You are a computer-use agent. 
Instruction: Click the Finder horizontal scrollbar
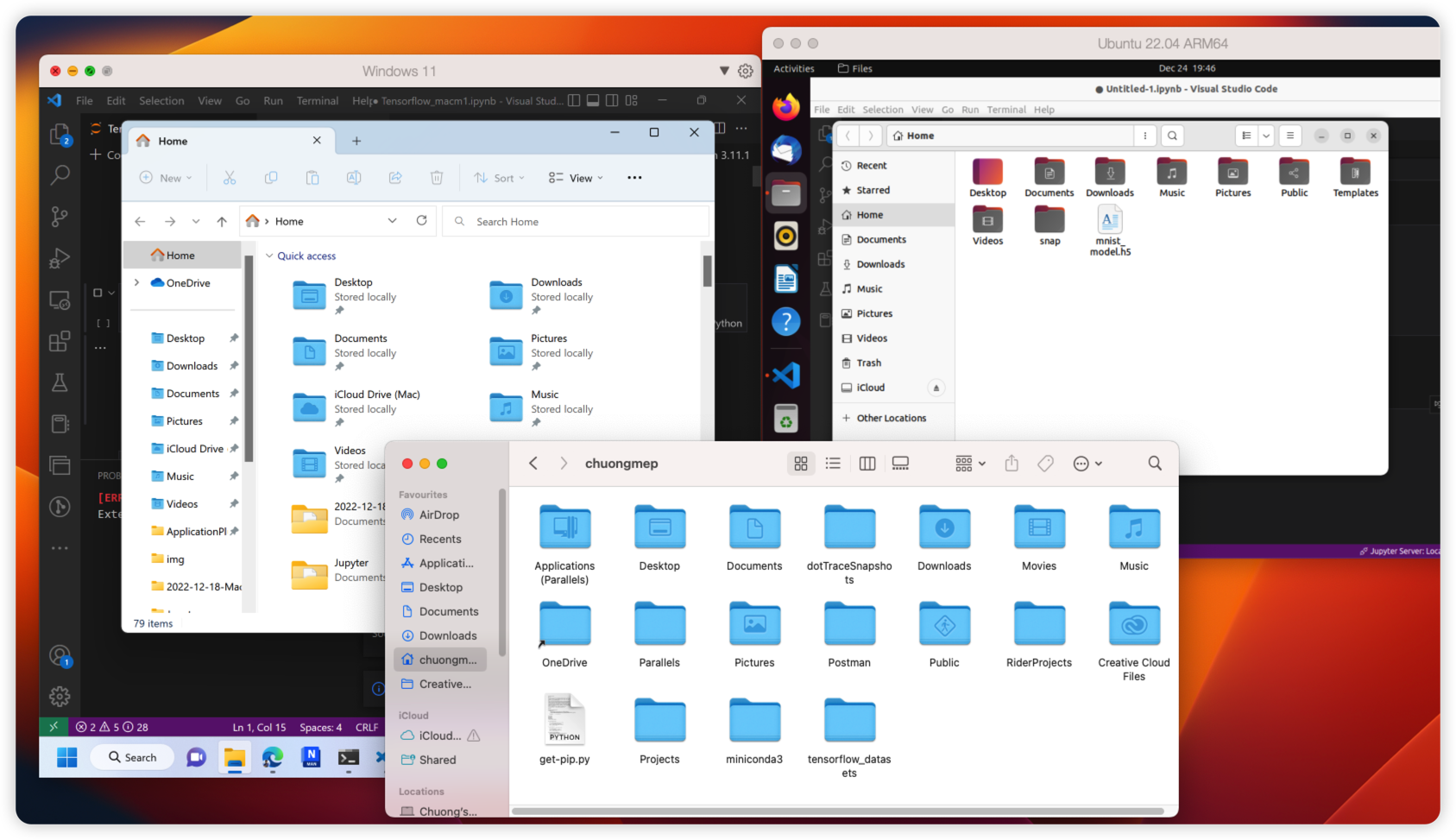point(837,811)
